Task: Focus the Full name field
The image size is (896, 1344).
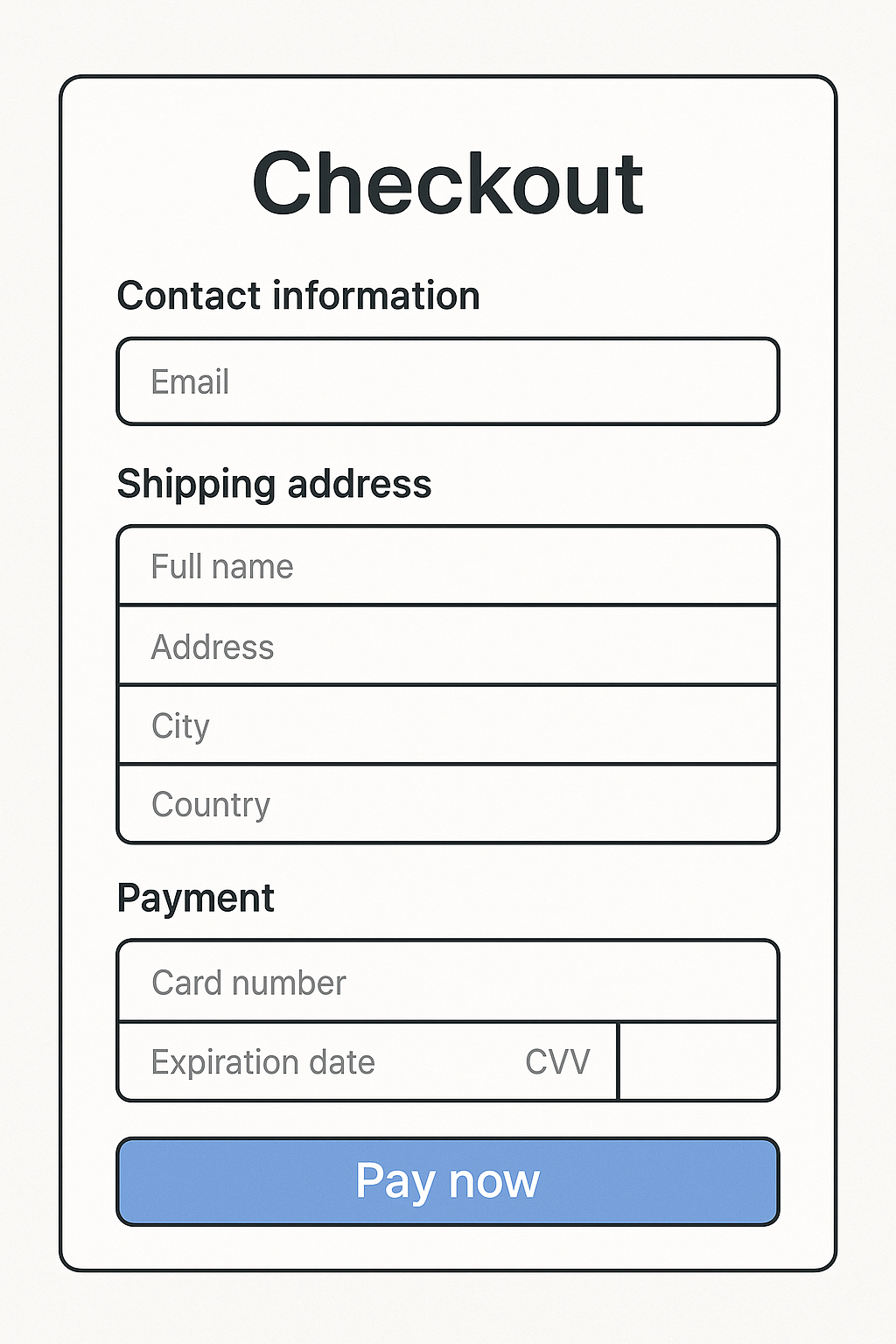Action: [x=448, y=565]
